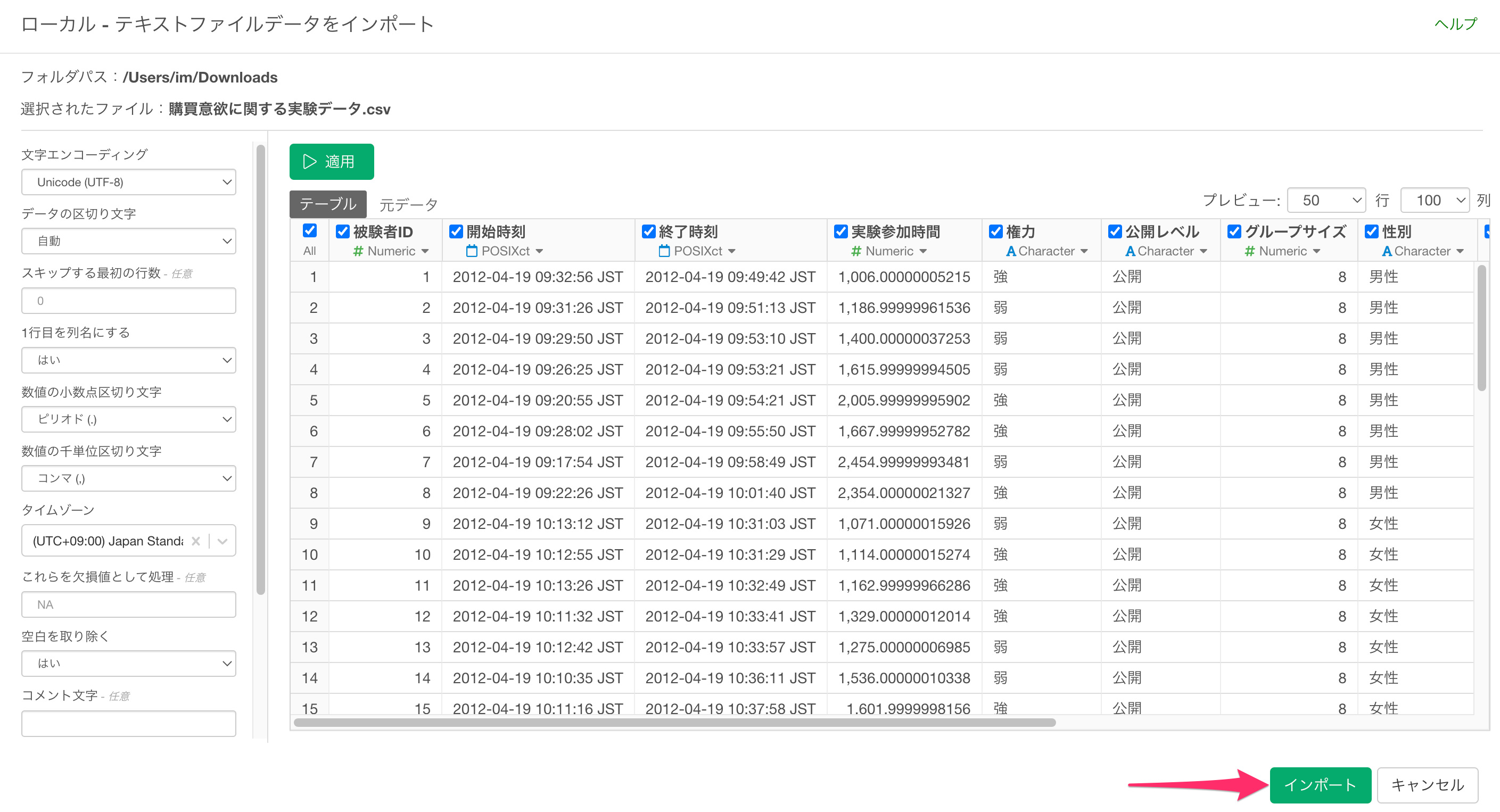
Task: Click the Character A icon under 公開レベル
Action: [x=1130, y=252]
